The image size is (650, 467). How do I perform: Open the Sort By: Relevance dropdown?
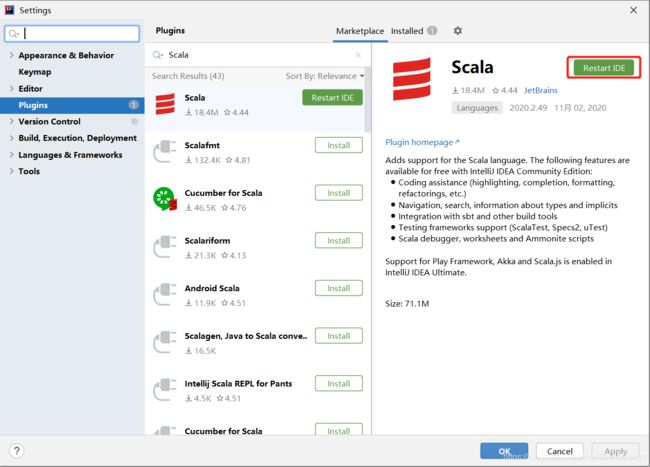pos(325,76)
